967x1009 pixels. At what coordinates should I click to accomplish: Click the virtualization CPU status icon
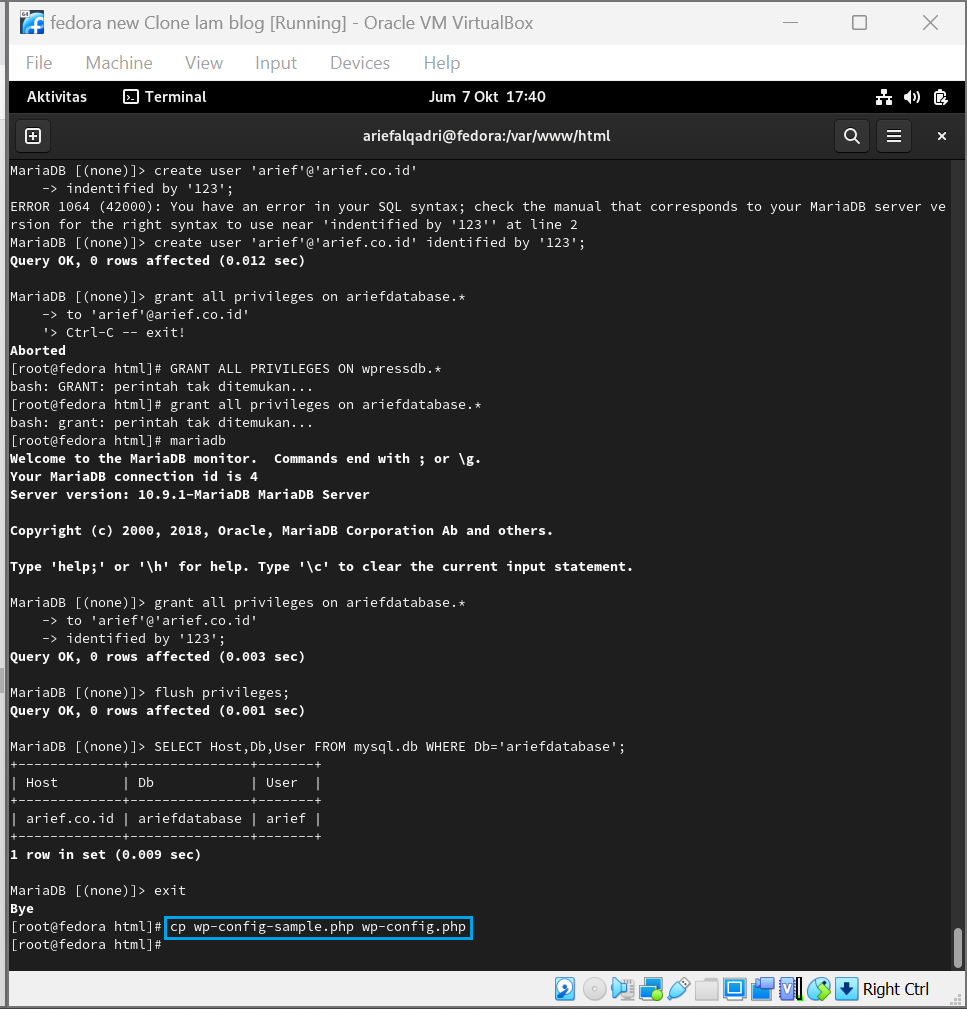[x=790, y=988]
